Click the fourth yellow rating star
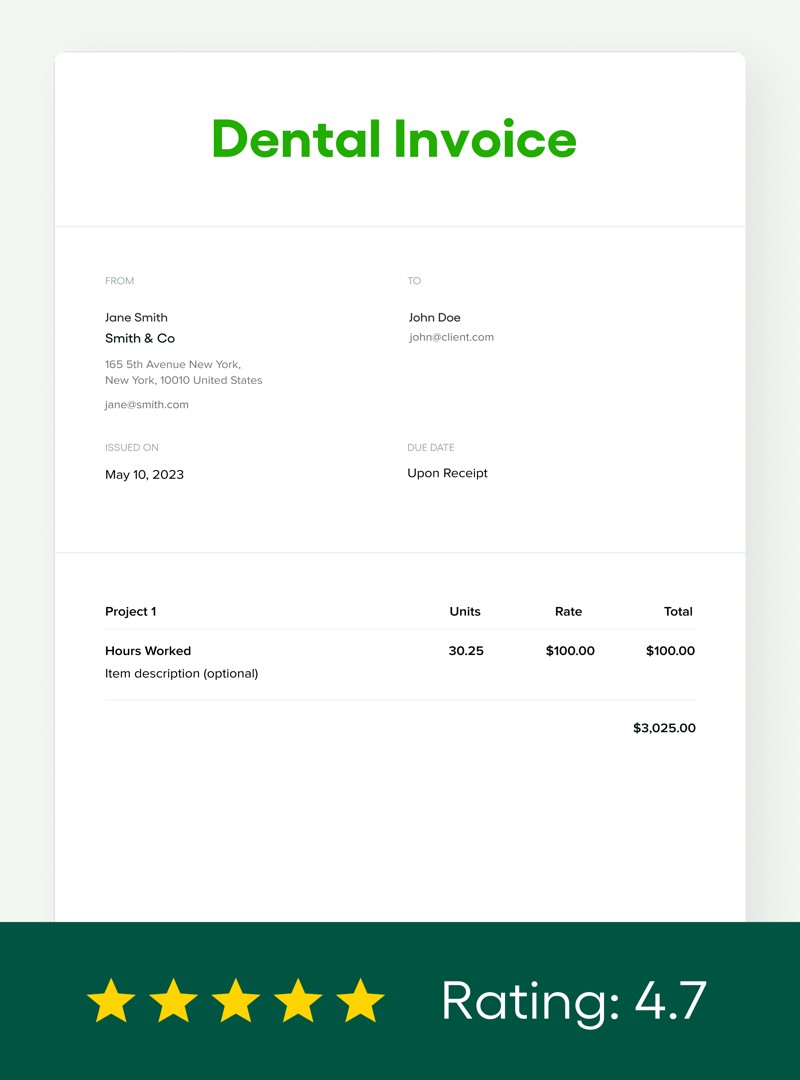The image size is (800, 1080). point(298,1000)
